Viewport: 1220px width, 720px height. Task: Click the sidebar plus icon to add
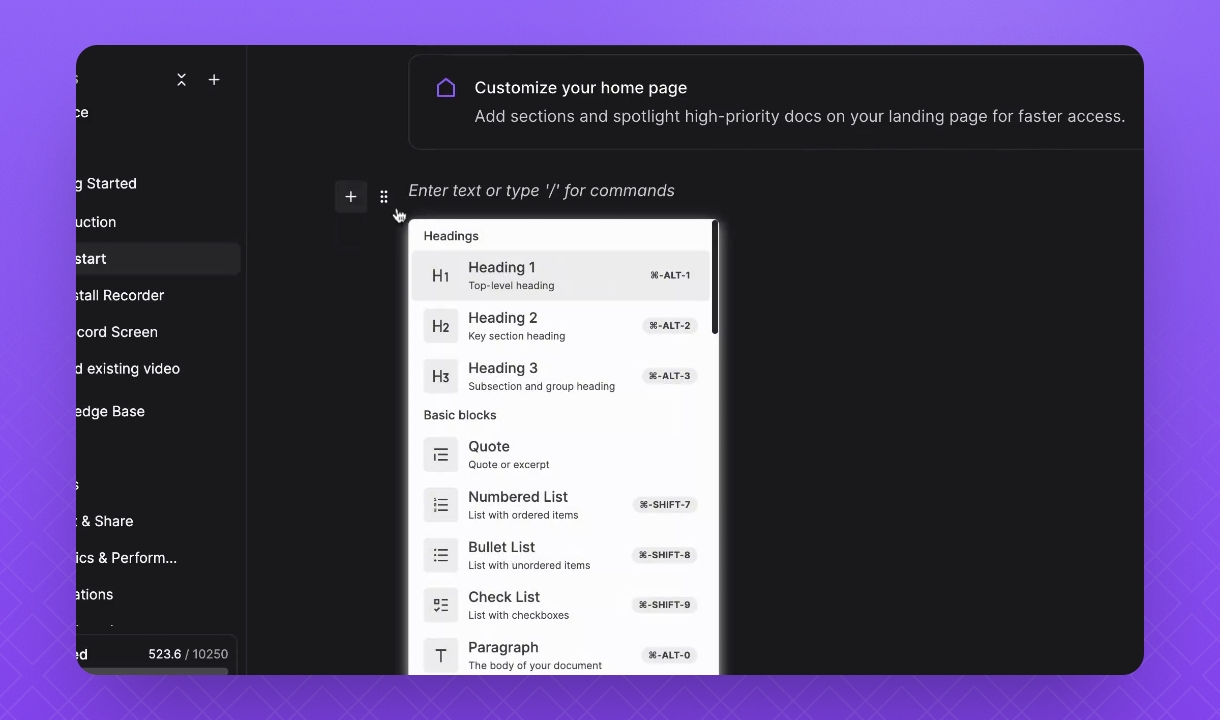pyautogui.click(x=214, y=80)
